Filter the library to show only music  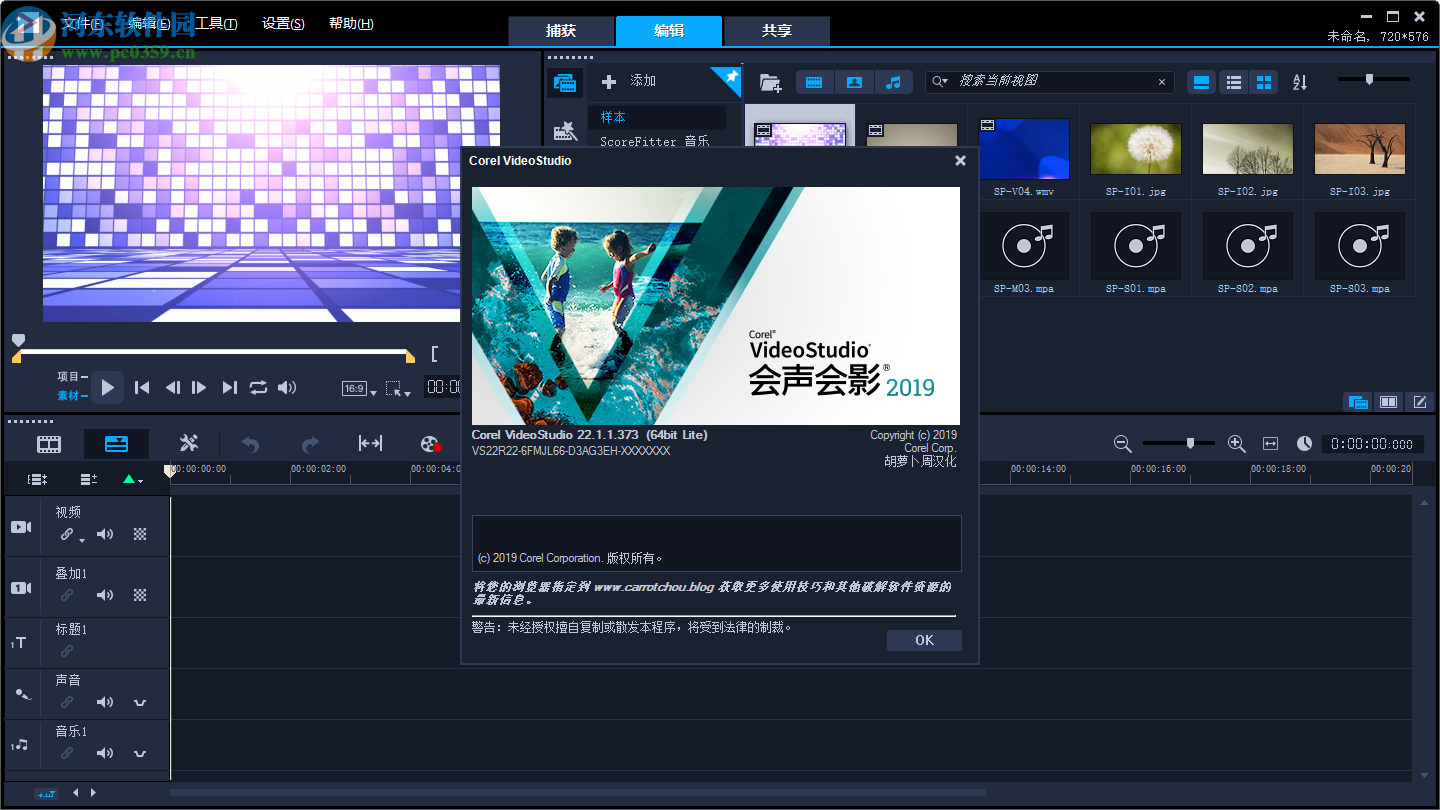893,82
